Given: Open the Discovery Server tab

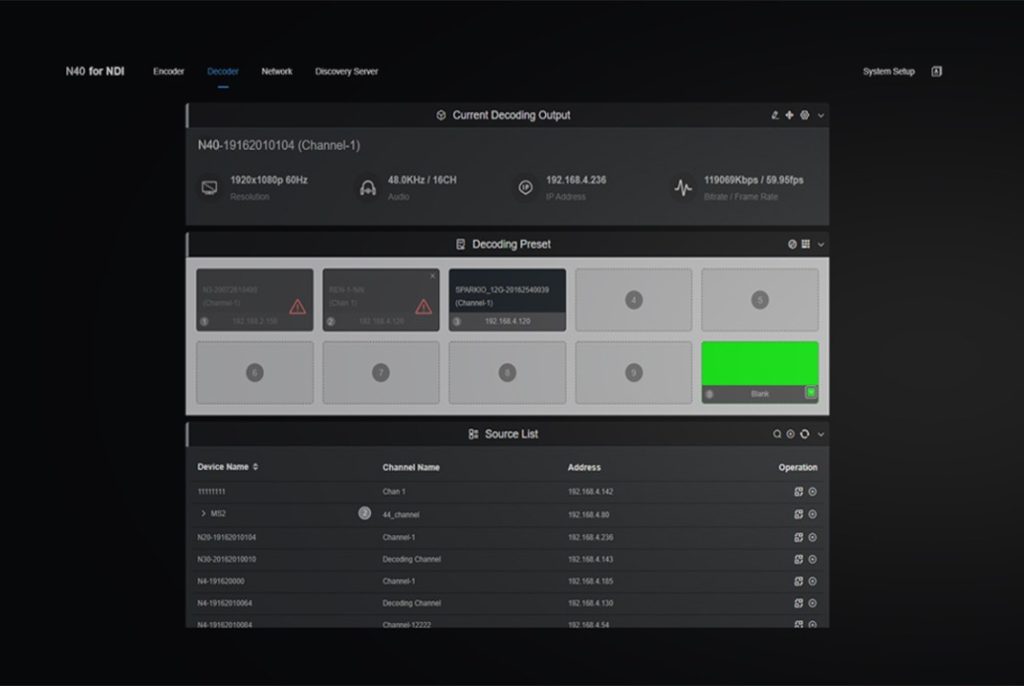Looking at the screenshot, I should tap(346, 72).
